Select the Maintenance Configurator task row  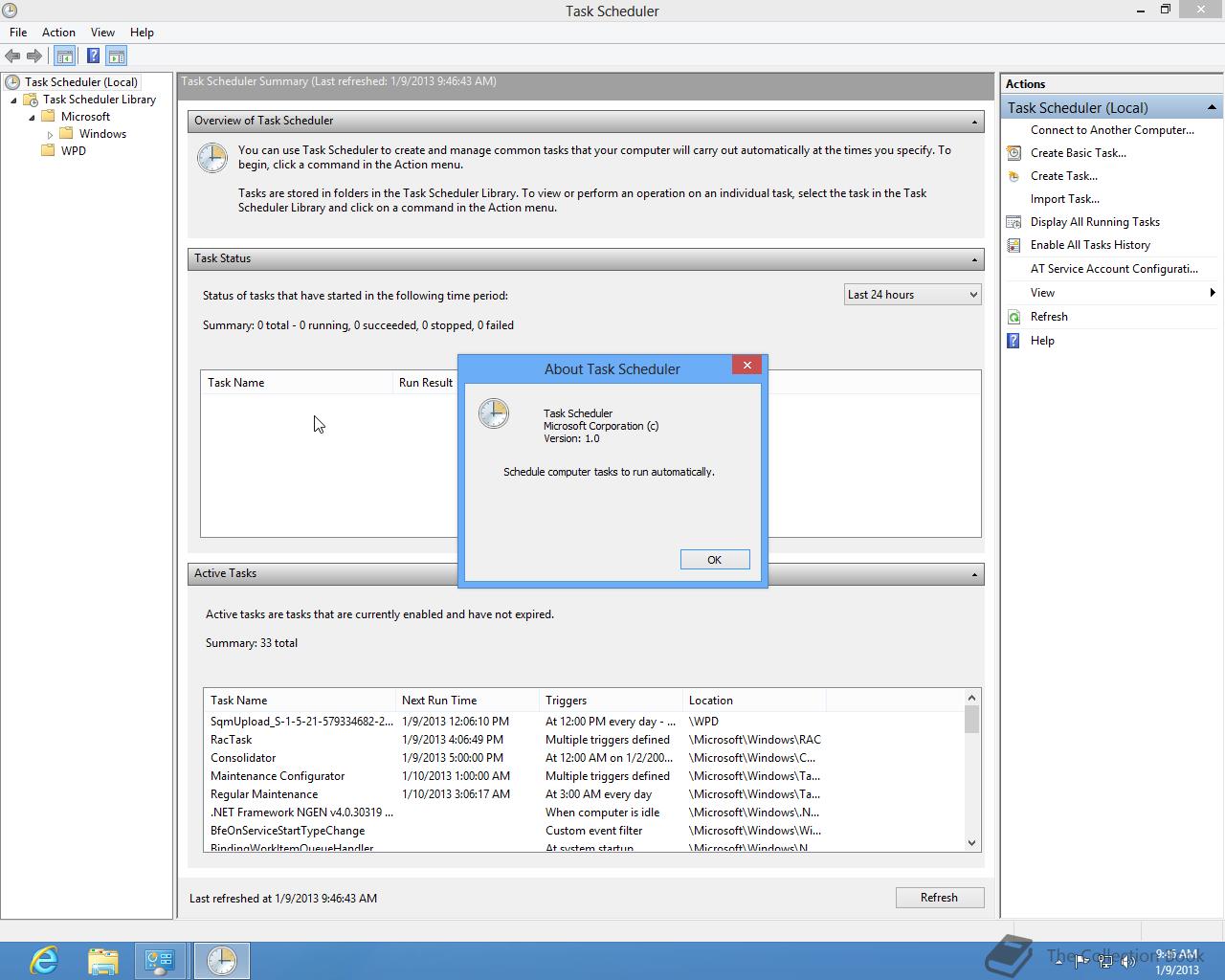(584, 776)
